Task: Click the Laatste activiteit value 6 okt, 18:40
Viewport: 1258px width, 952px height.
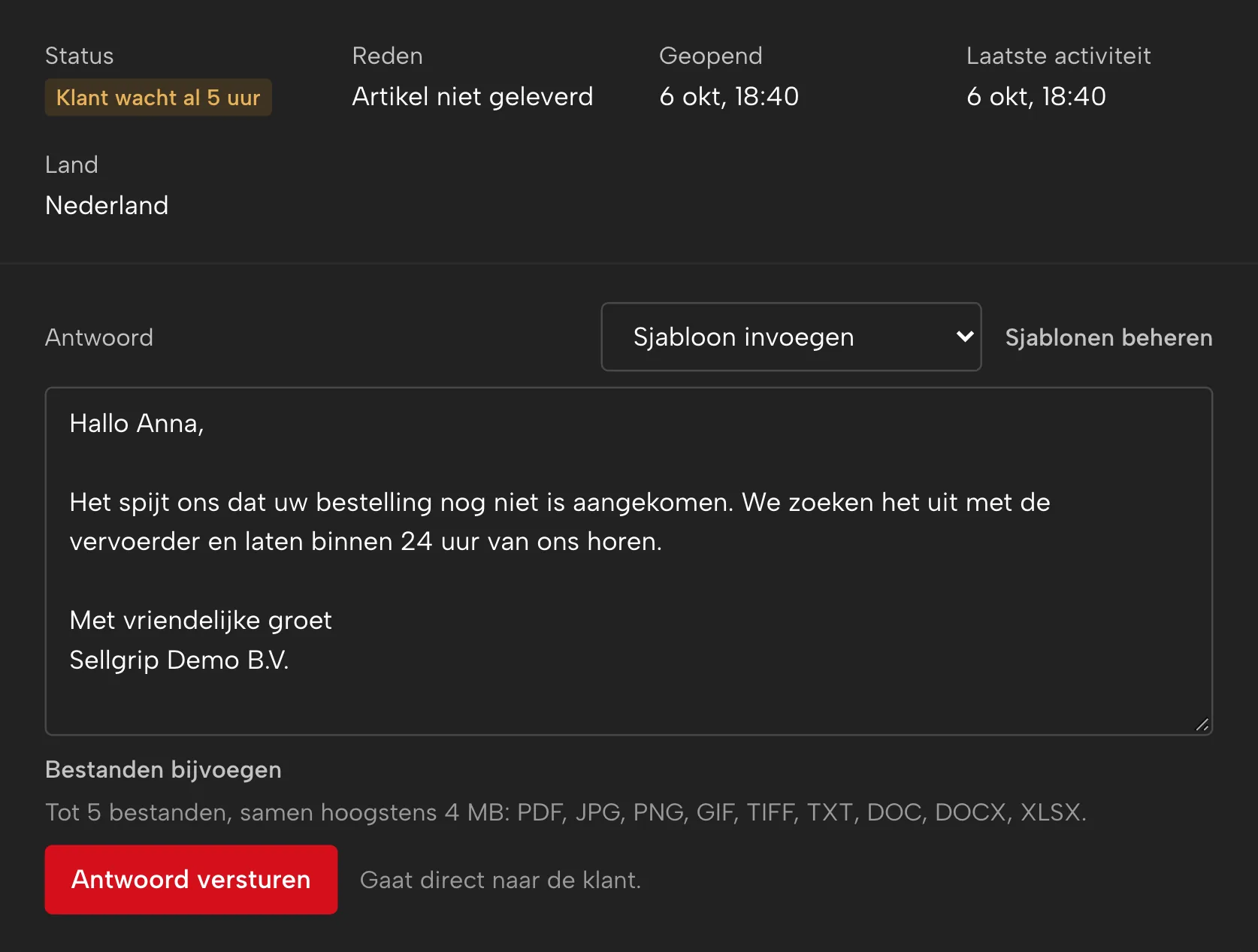Action: tap(1036, 96)
